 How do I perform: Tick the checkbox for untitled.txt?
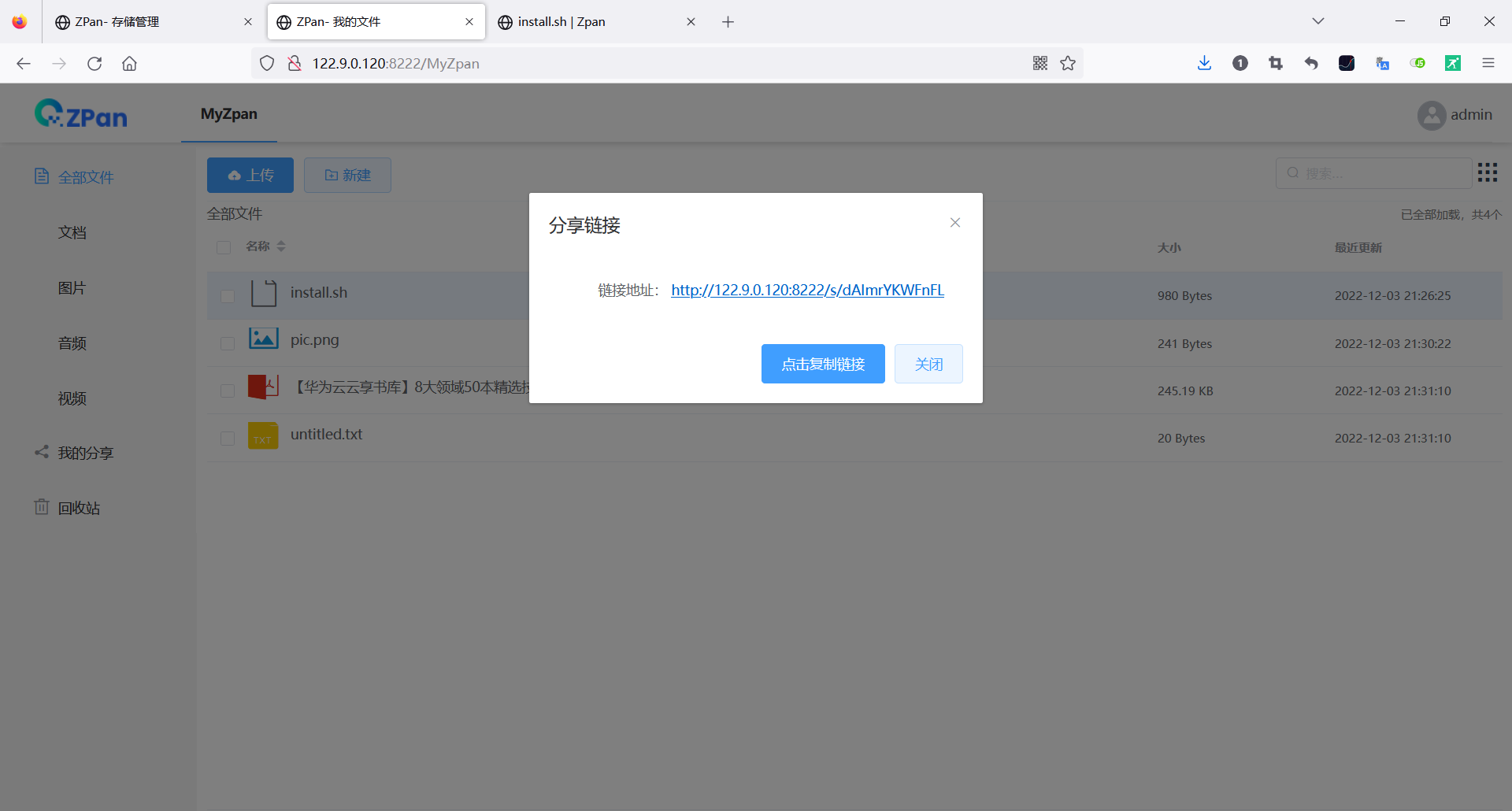tap(228, 438)
